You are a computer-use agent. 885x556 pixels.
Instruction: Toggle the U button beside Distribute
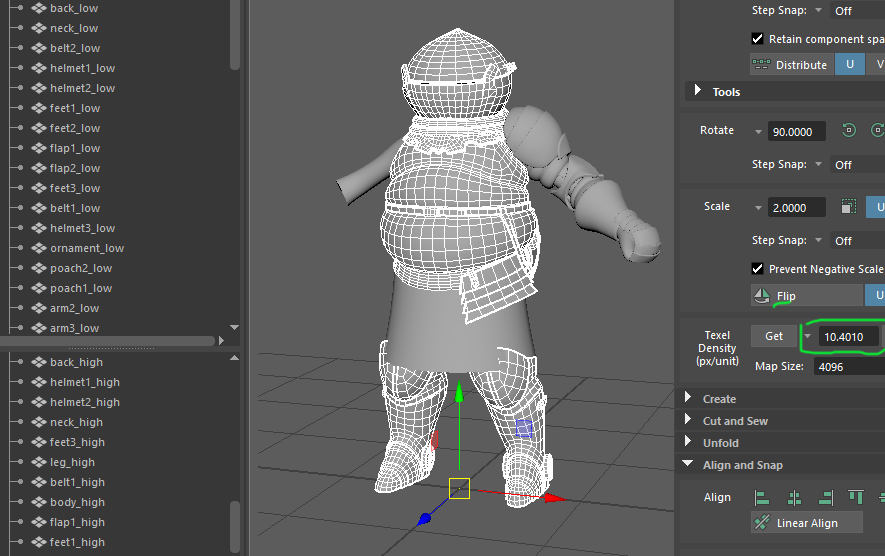pos(850,65)
